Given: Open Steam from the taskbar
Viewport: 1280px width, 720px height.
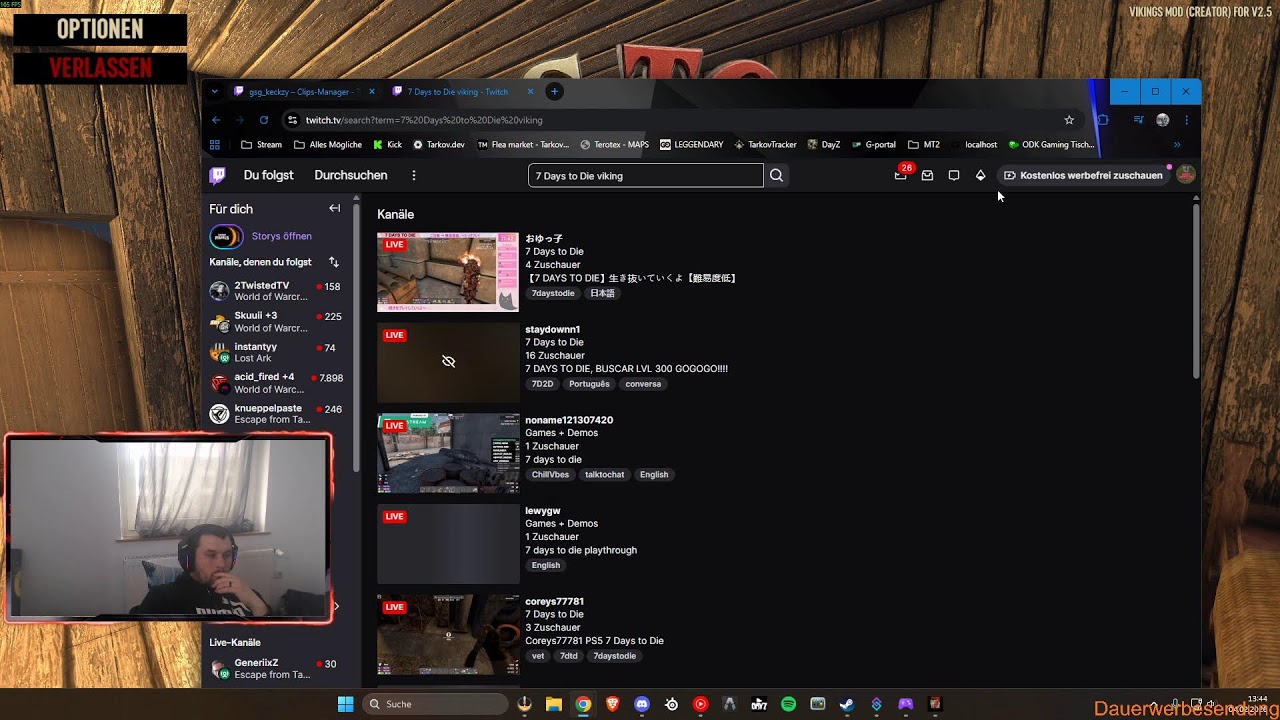Looking at the screenshot, I should (x=847, y=704).
